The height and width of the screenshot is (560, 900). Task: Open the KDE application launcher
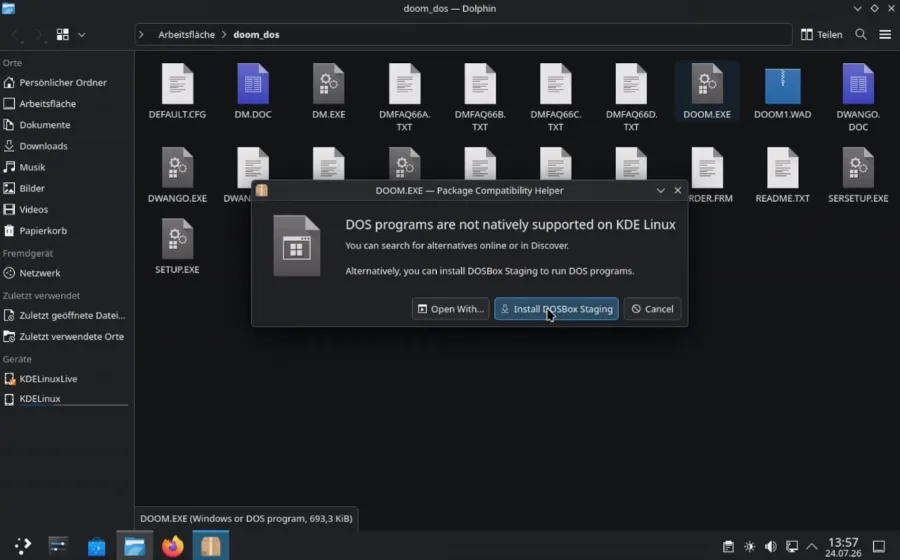coord(22,546)
